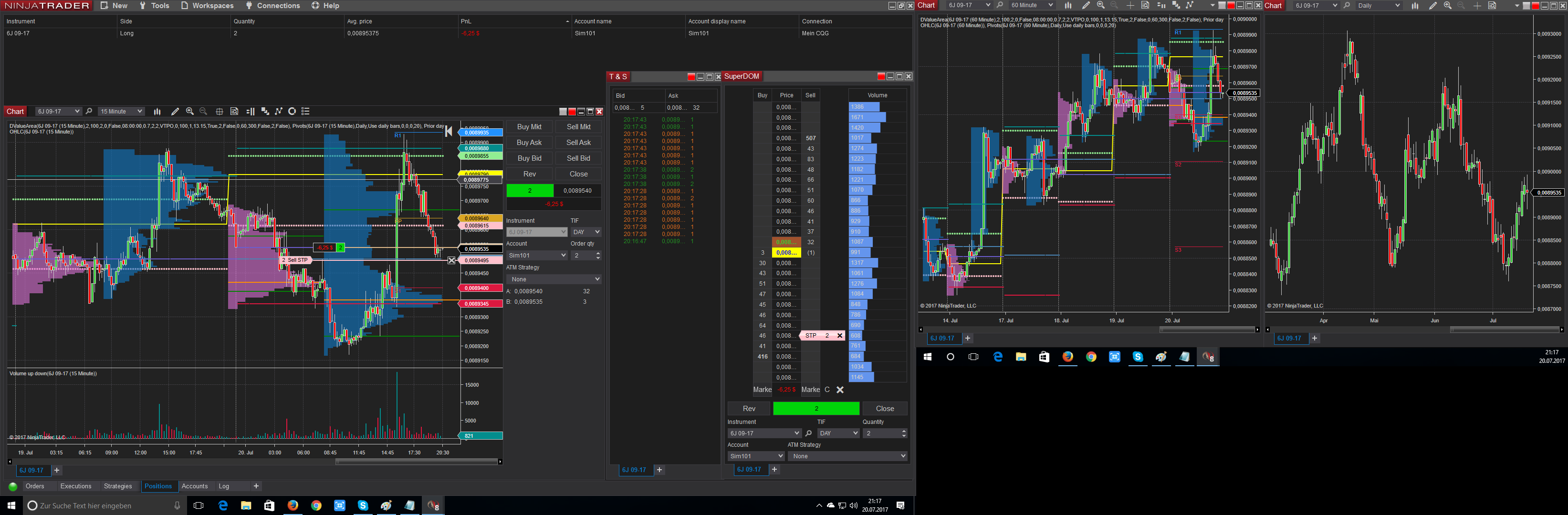Viewport: 1568px width, 515px height.
Task: Open drawing tools pencil in 15 Minute chart
Action: 175,111
